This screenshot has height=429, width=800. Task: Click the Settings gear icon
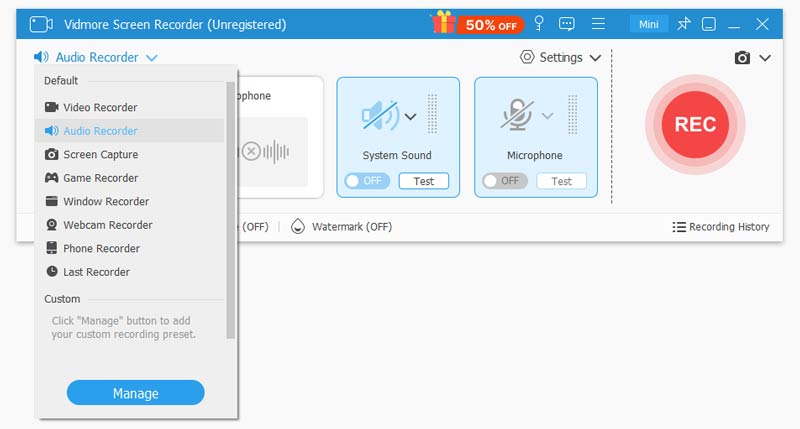click(x=527, y=57)
